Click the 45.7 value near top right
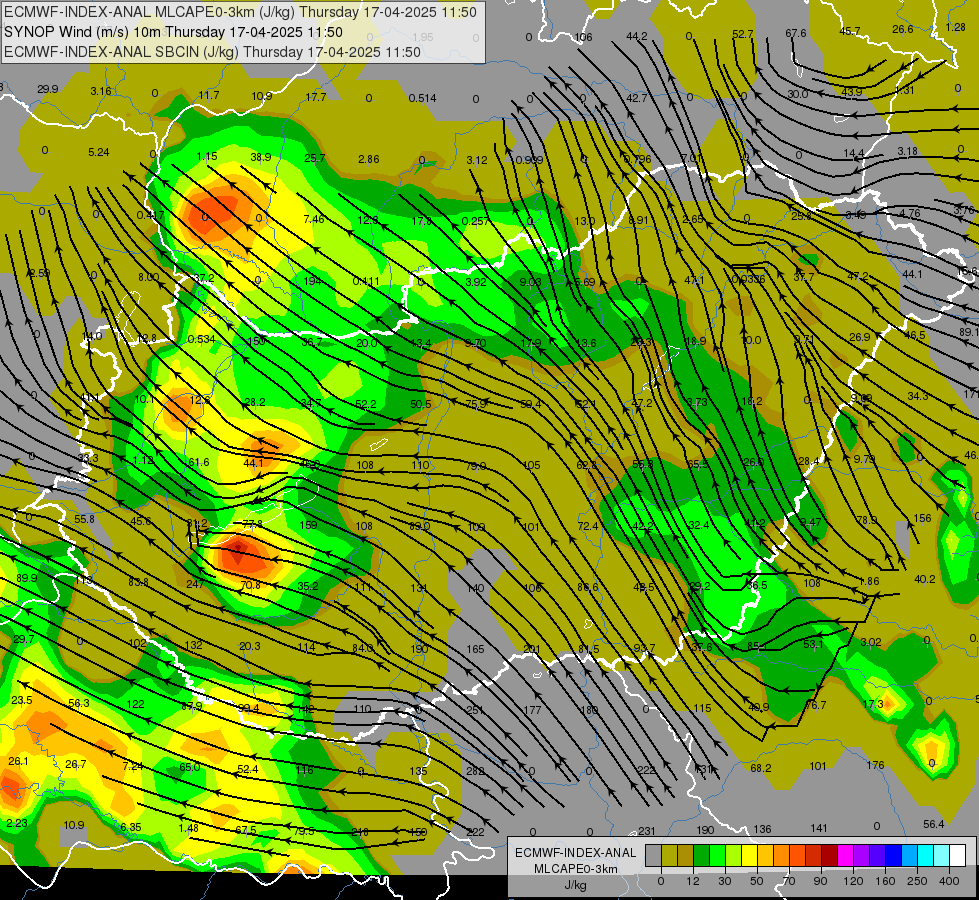Image resolution: width=979 pixels, height=900 pixels. tap(850, 31)
